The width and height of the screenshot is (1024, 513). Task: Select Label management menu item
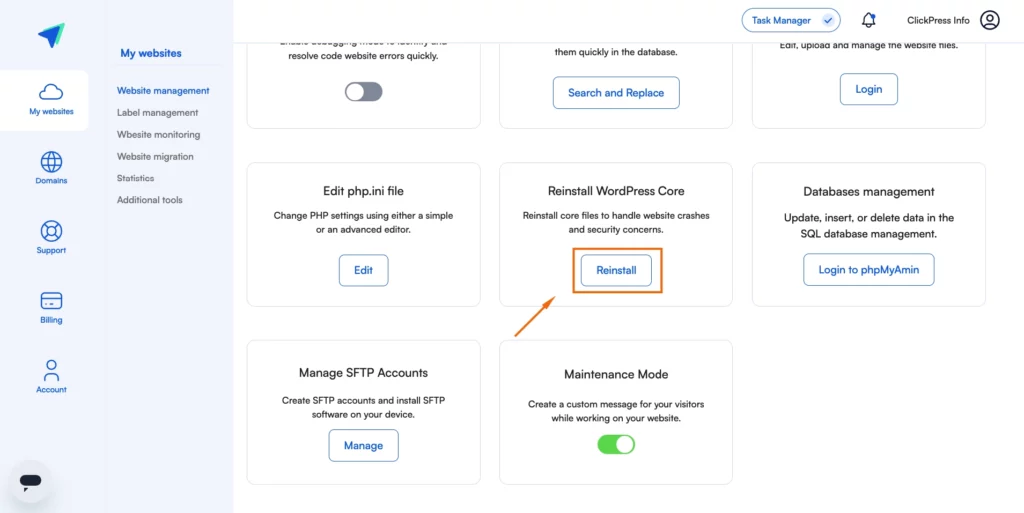coord(157,112)
